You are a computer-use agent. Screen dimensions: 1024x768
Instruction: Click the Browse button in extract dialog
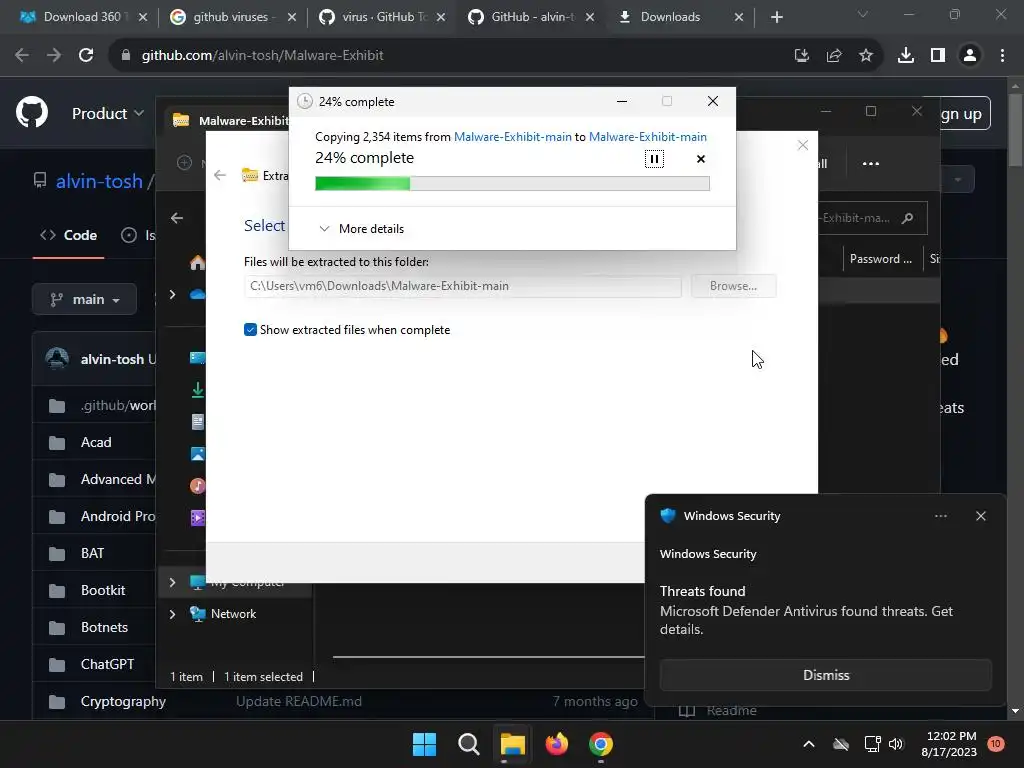(x=733, y=285)
